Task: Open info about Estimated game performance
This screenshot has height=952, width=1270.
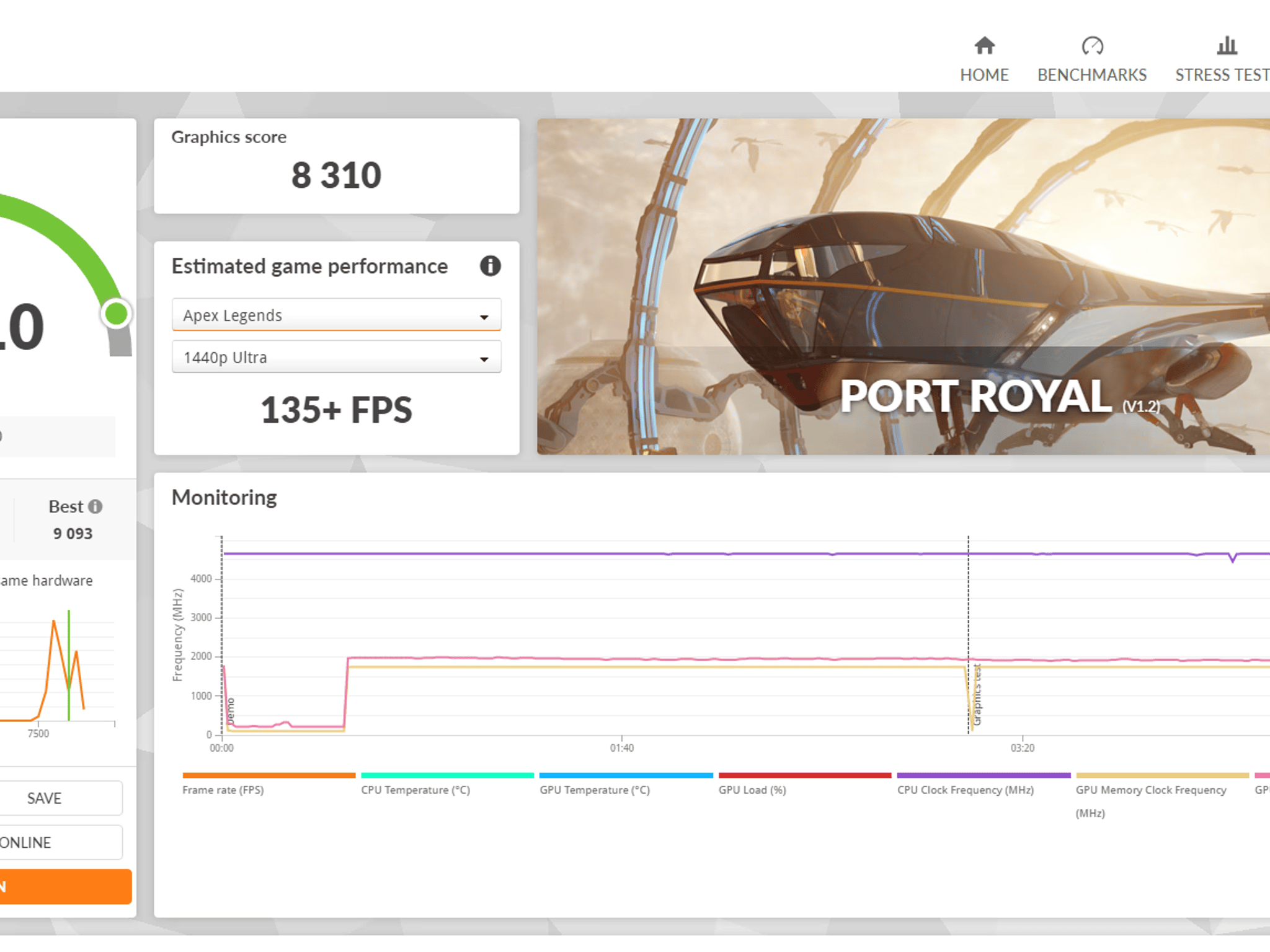Action: (490, 266)
